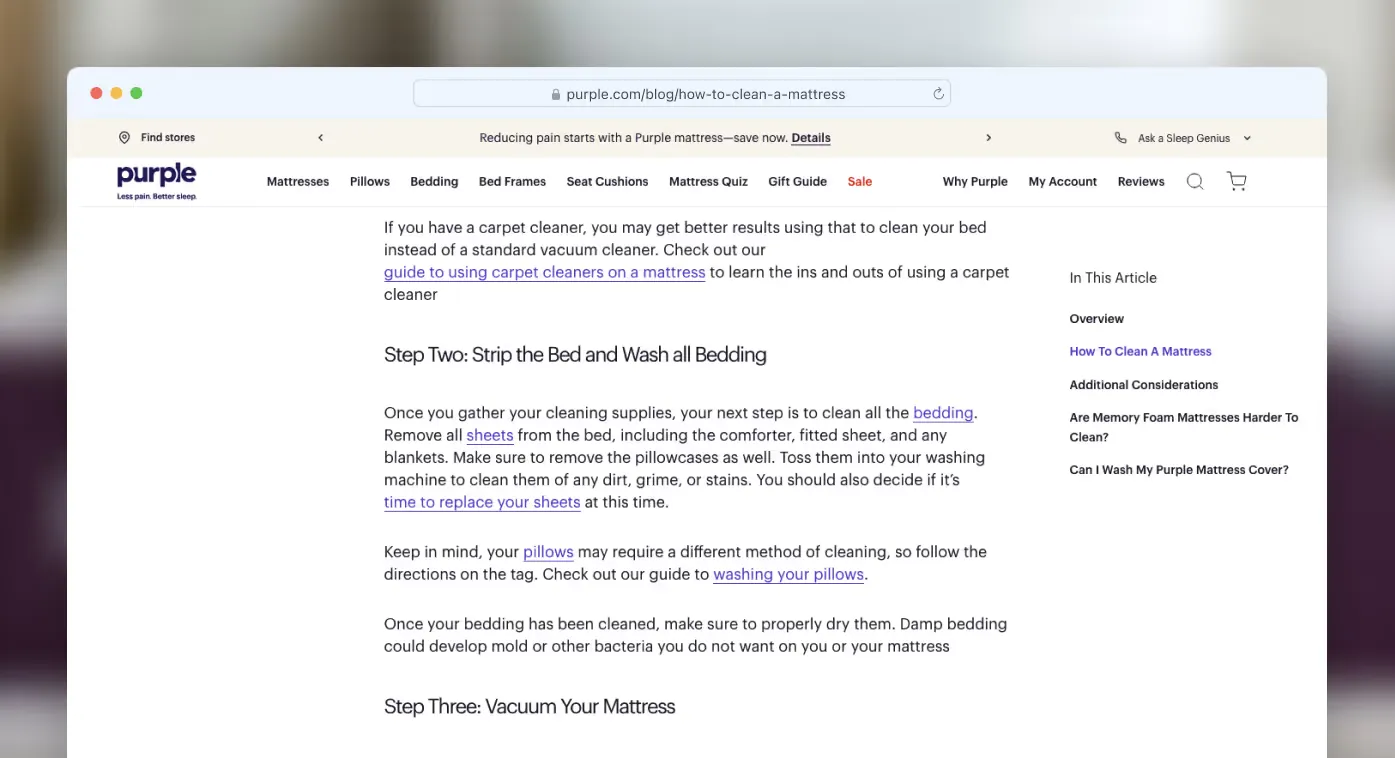
Task: Show previous promo banner message
Action: click(320, 138)
